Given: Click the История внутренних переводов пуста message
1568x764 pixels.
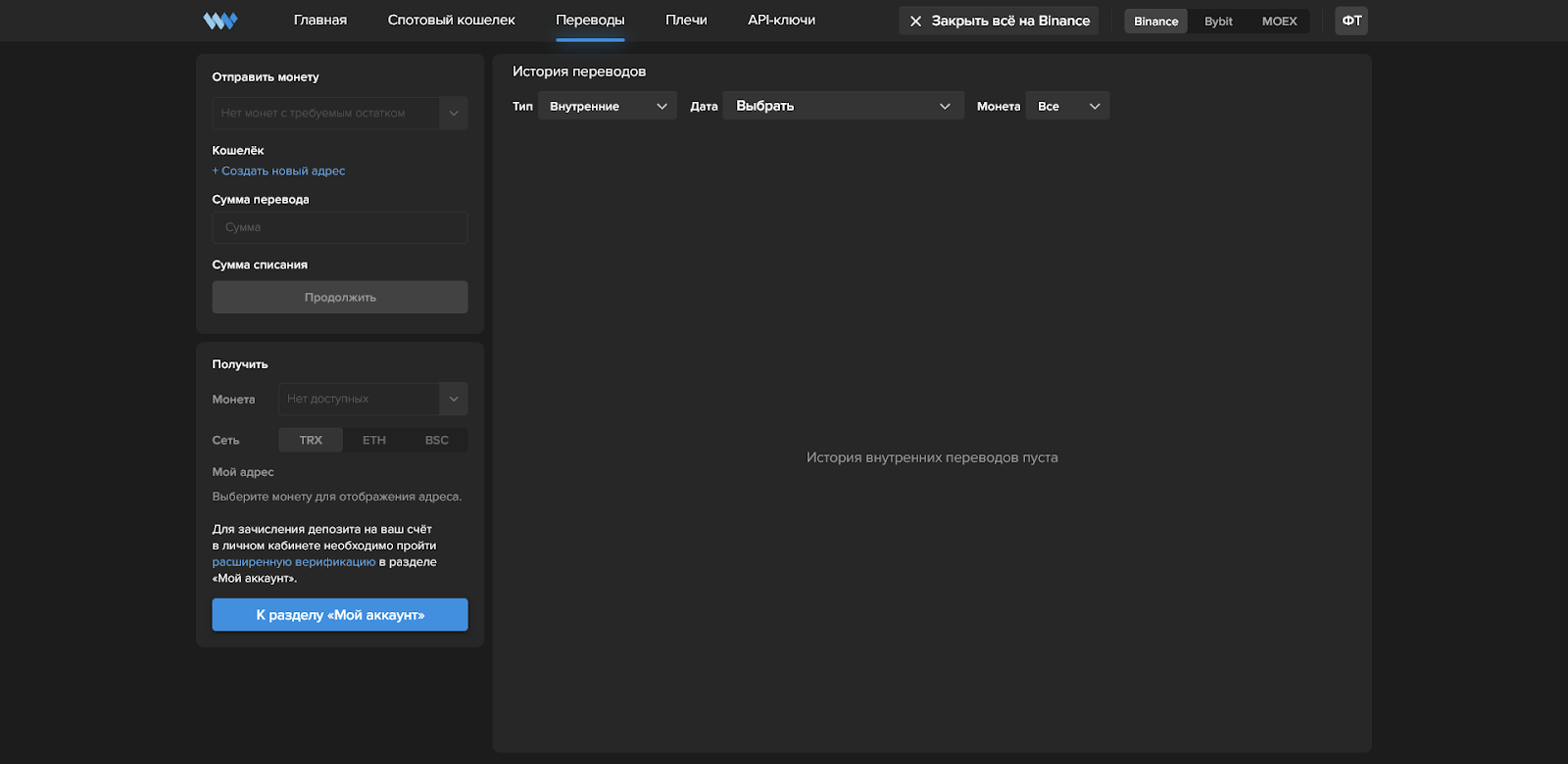Looking at the screenshot, I should click(932, 457).
